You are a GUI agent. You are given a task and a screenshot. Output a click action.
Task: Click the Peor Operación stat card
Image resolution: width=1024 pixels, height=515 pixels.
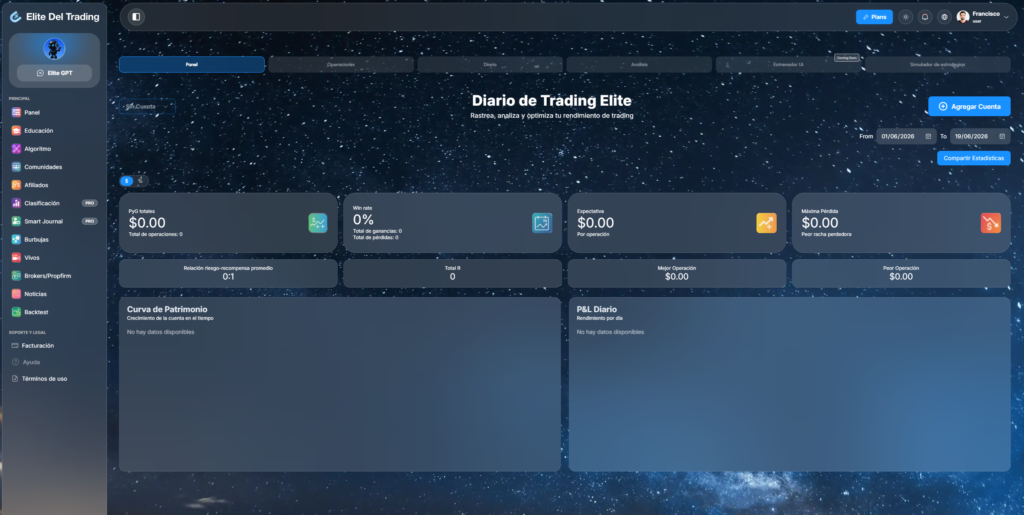(x=901, y=273)
